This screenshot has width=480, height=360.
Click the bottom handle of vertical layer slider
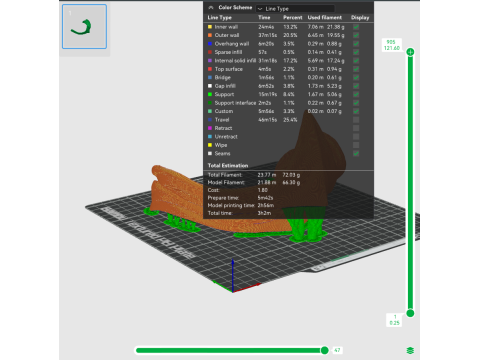[410, 313]
